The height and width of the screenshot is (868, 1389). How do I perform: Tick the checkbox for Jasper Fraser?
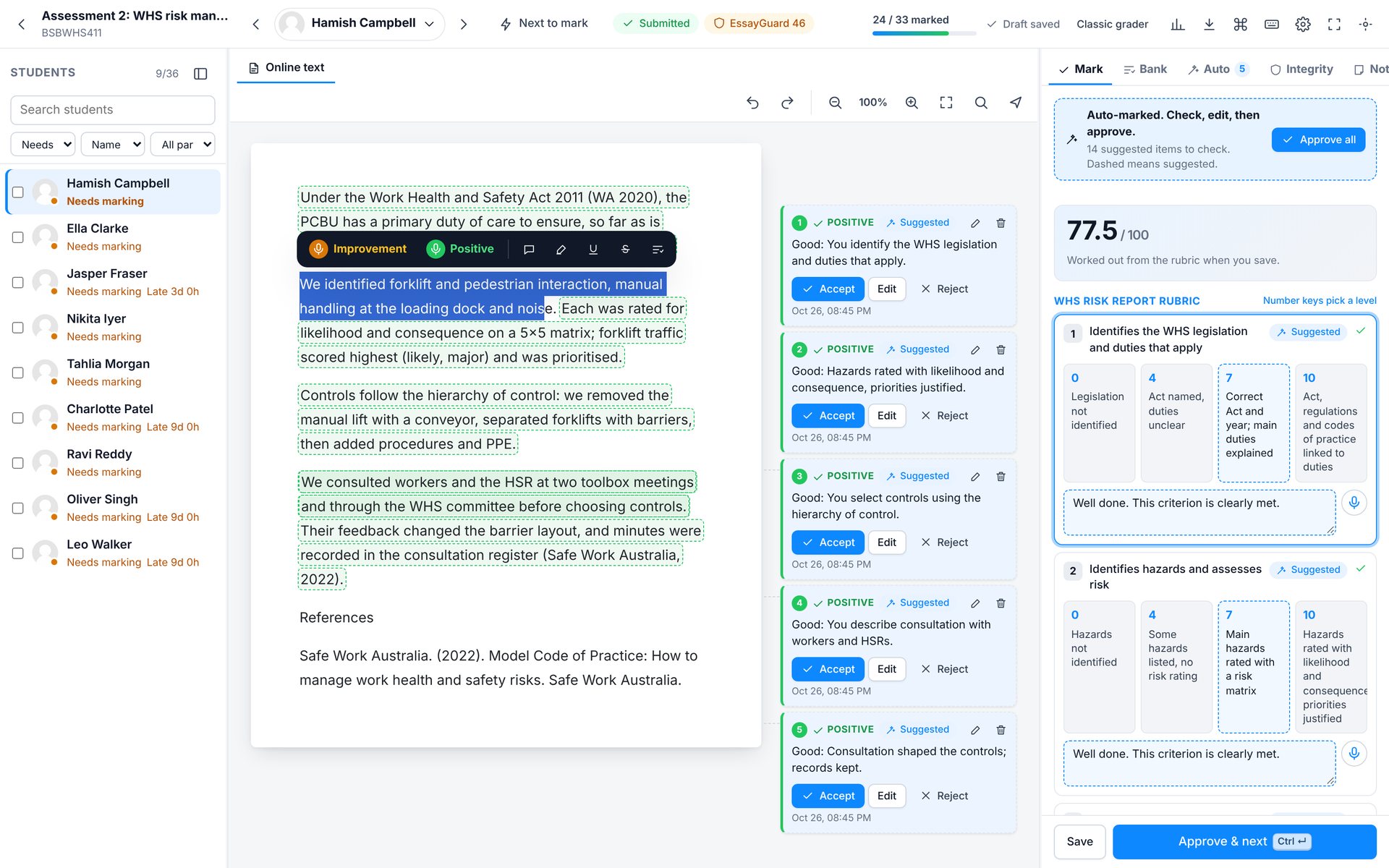(18, 283)
